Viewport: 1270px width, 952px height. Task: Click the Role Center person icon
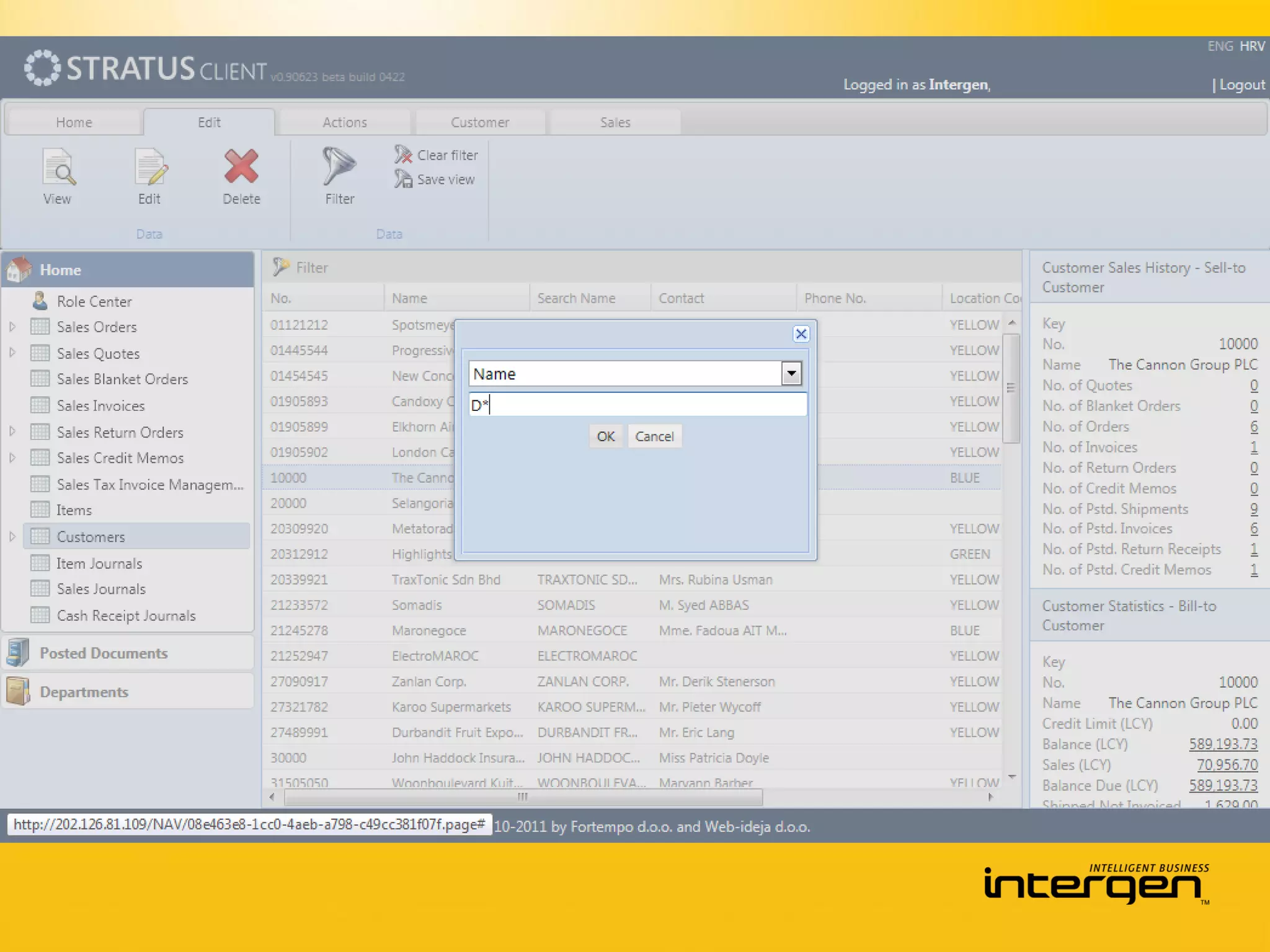point(40,301)
